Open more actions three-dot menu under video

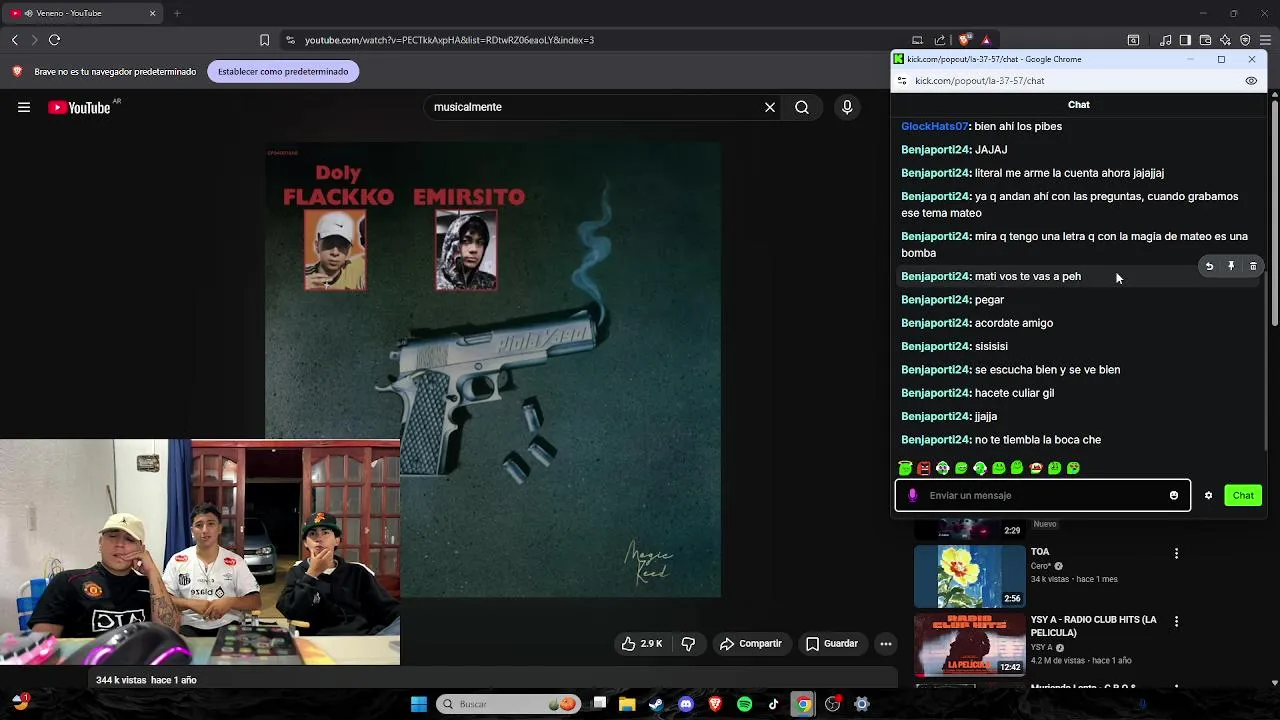click(x=886, y=644)
